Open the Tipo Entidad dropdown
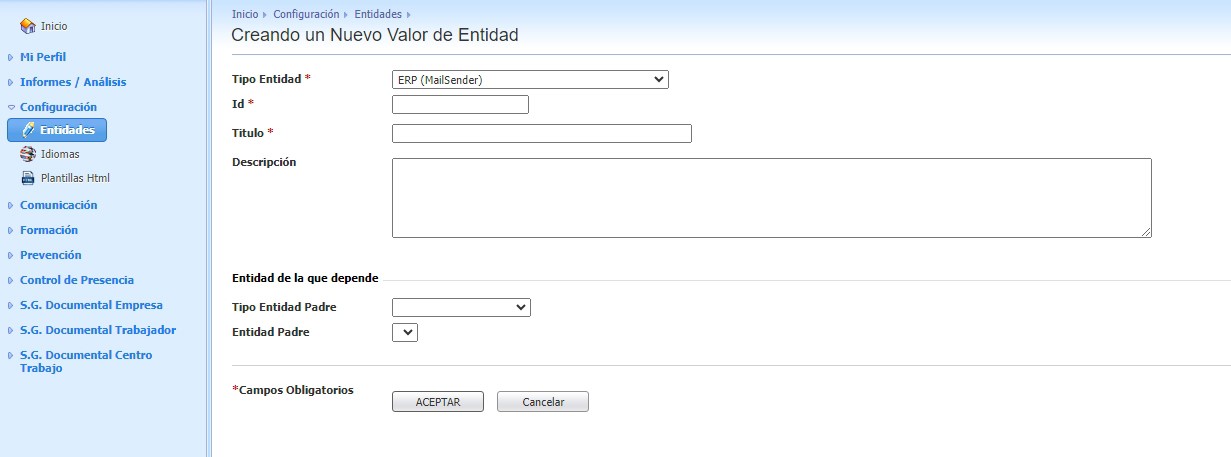 [530, 80]
